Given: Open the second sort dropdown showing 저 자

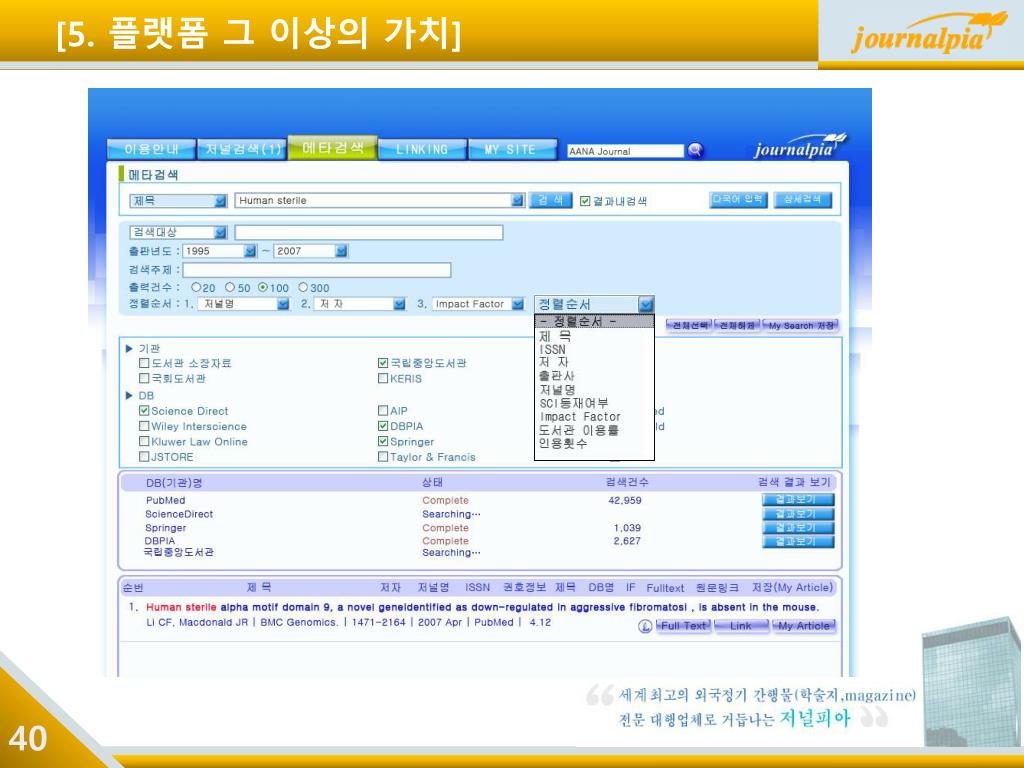Looking at the screenshot, I should click(399, 304).
